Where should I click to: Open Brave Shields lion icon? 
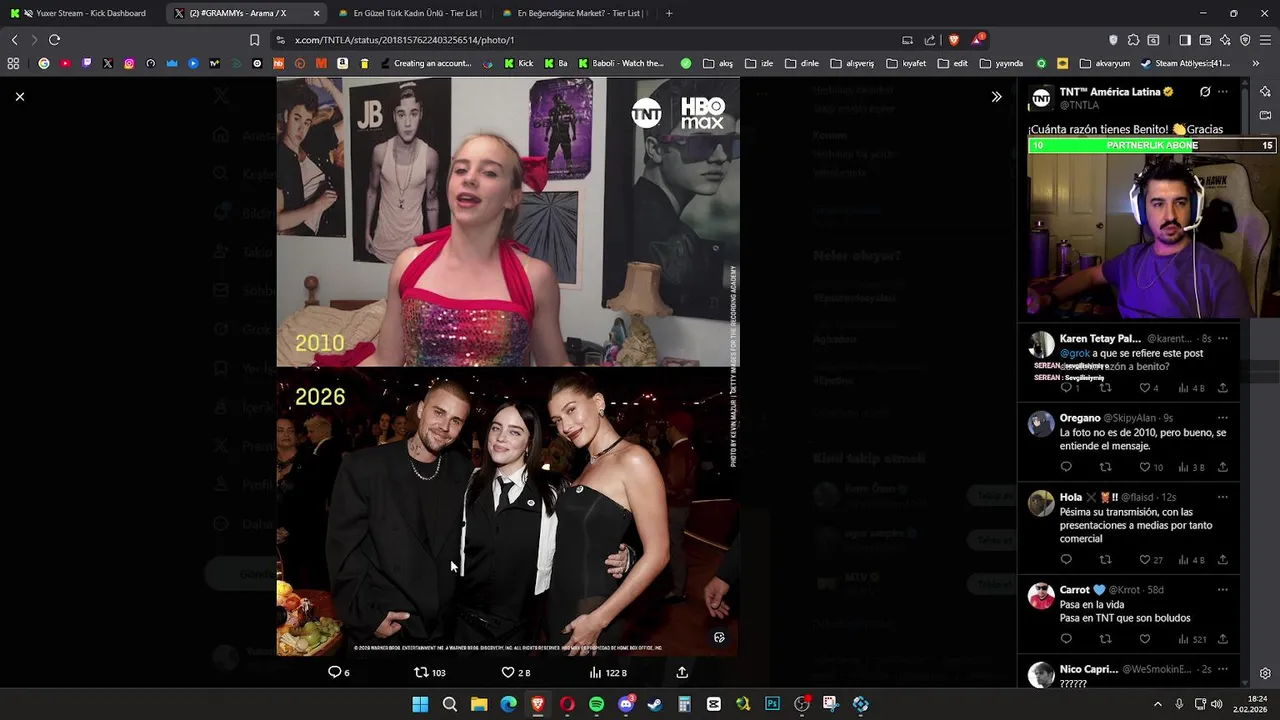[x=953, y=40]
